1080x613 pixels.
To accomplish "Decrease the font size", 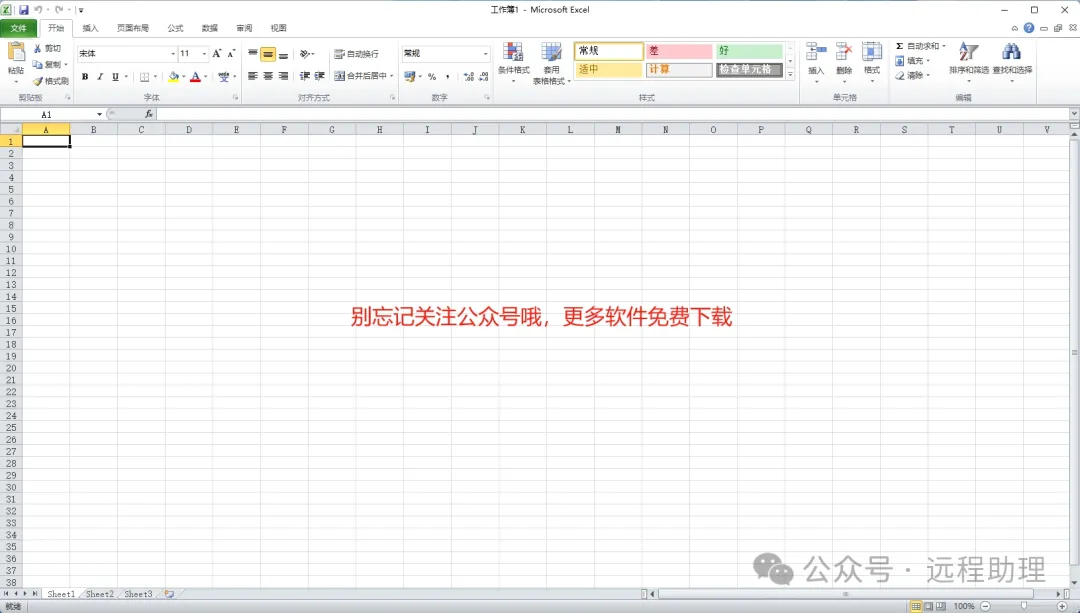I will [x=231, y=53].
